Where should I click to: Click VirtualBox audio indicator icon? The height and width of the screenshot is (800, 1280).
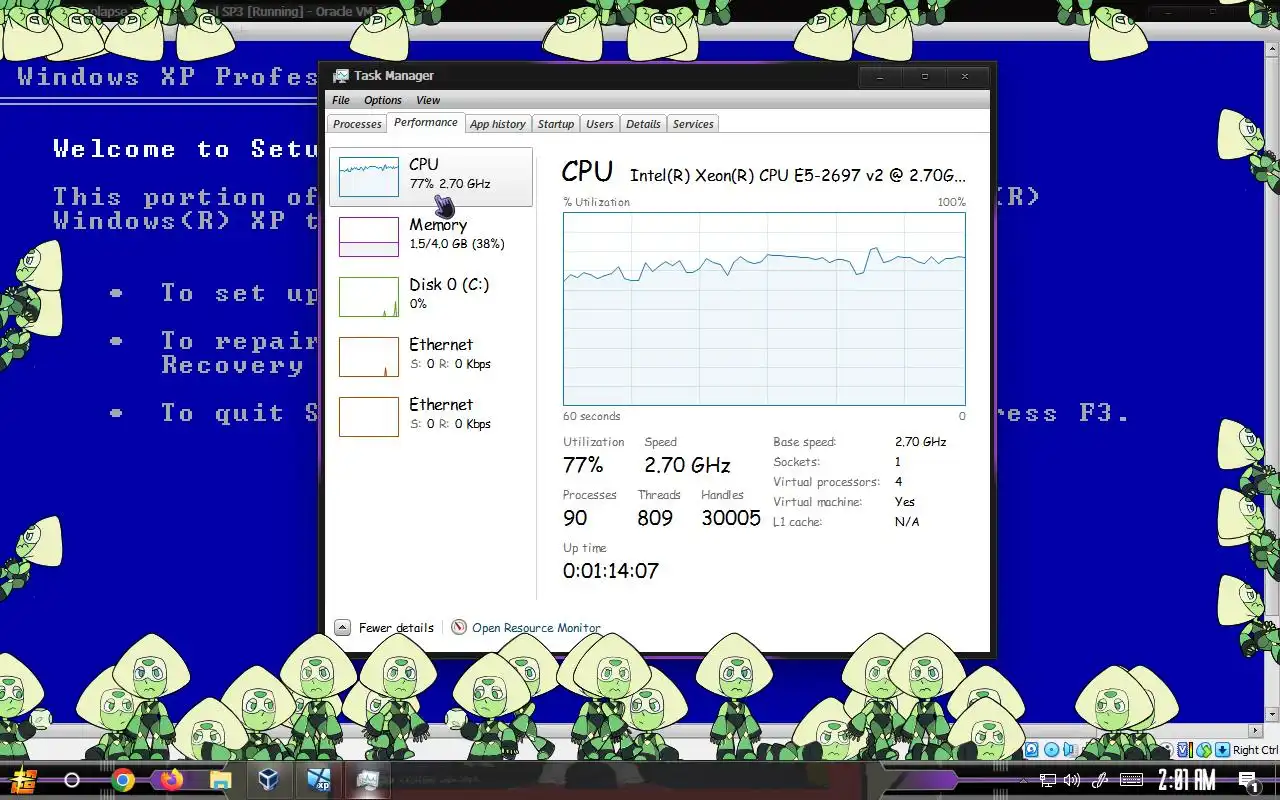pyautogui.click(x=1070, y=750)
